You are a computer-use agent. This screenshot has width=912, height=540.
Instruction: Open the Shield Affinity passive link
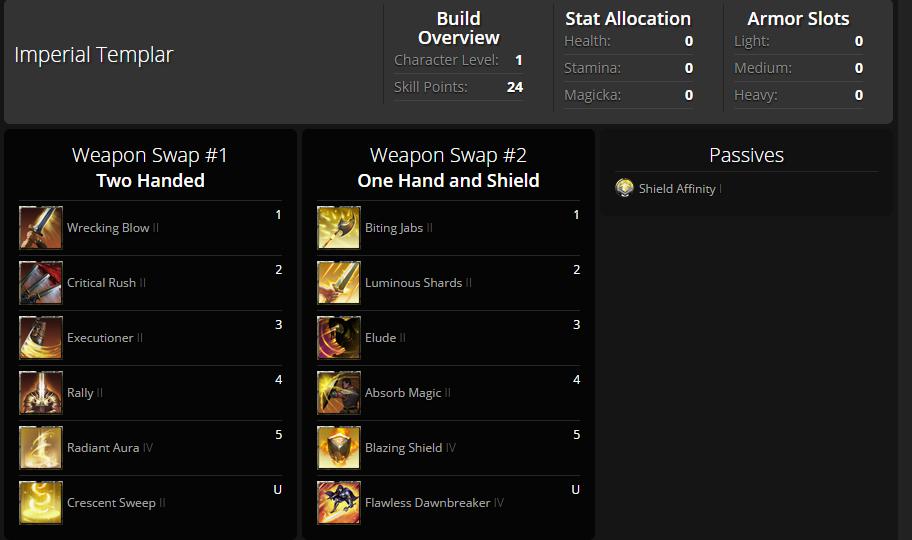pyautogui.click(x=677, y=189)
